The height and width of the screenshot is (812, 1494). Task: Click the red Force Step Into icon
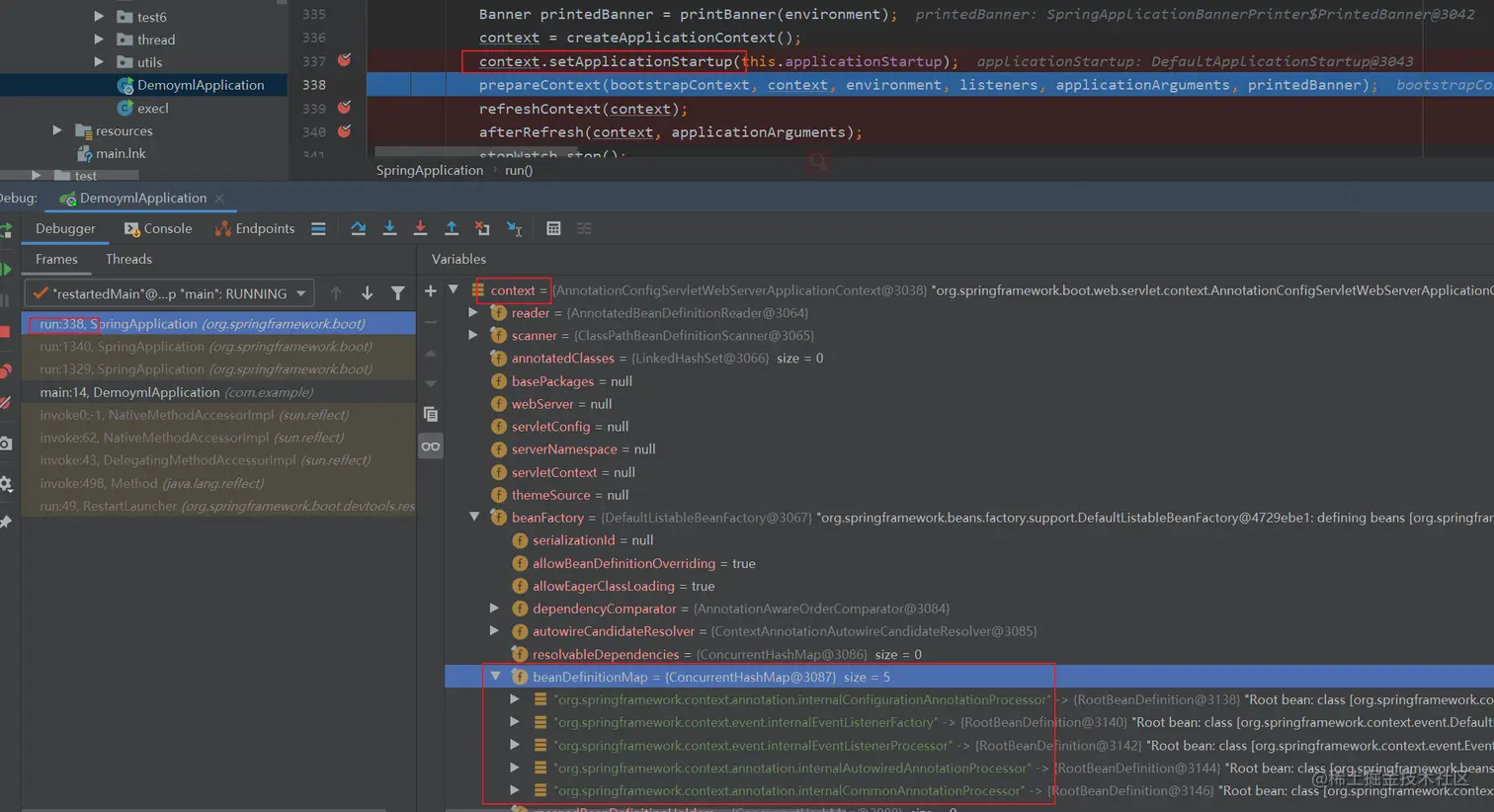(x=420, y=229)
